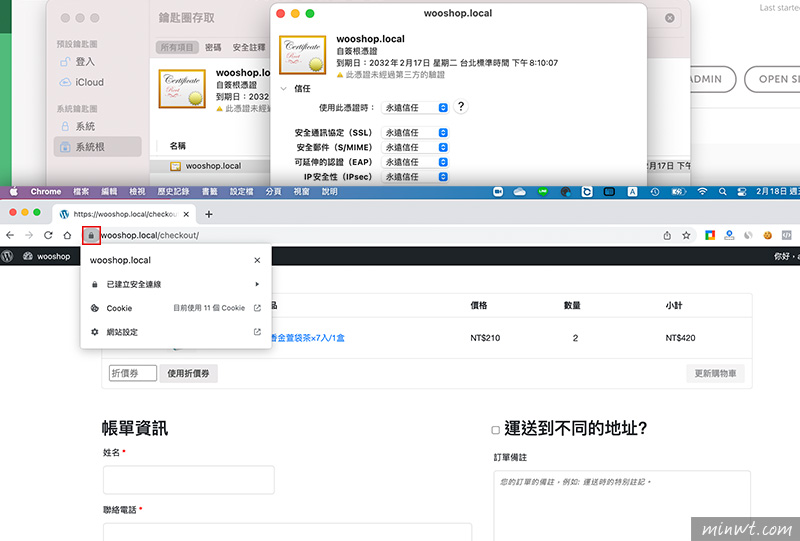Open the Chrome menu in the menu bar
Image resolution: width=800 pixels, height=541 pixels.
point(46,191)
